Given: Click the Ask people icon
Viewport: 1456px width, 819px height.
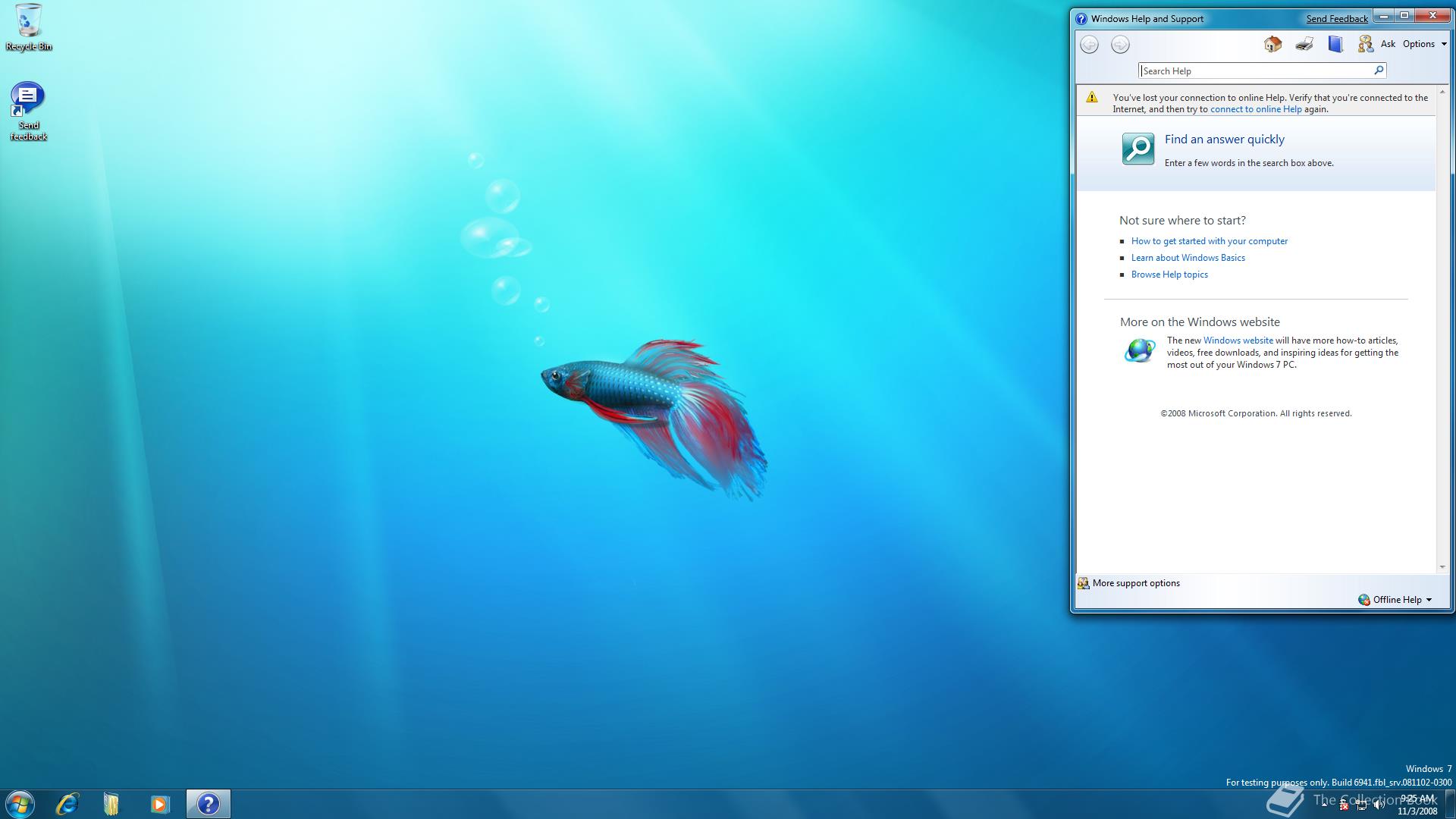Looking at the screenshot, I should (x=1365, y=44).
